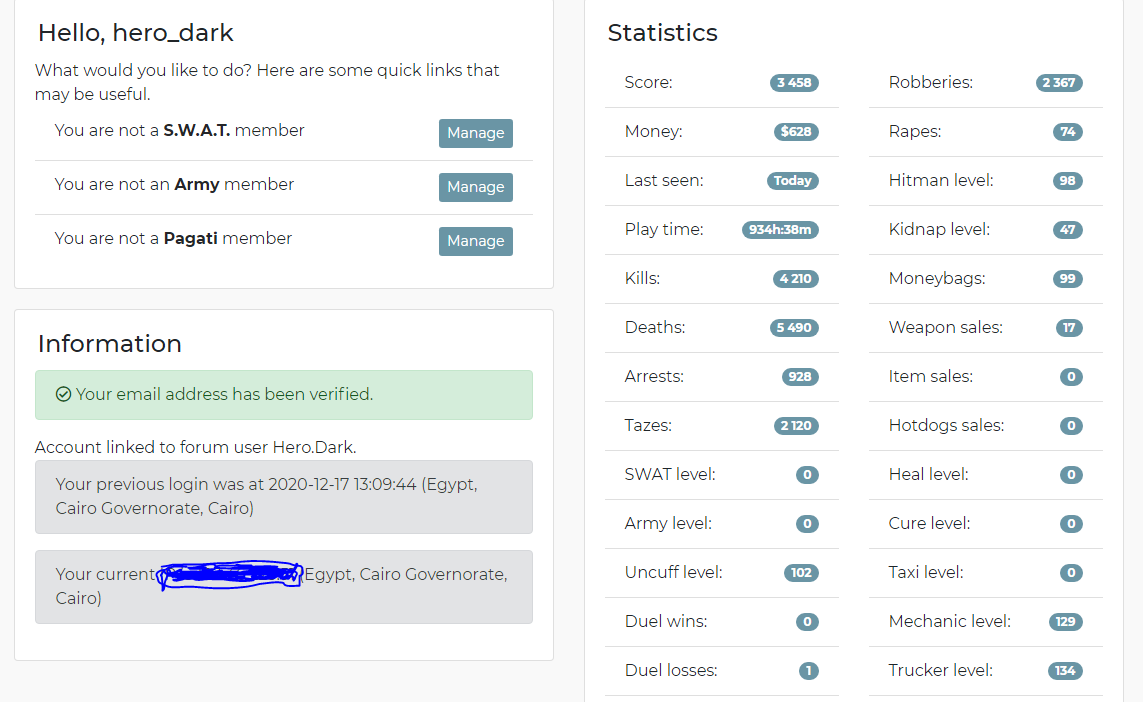Viewport: 1143px width, 702px height.
Task: Click the Item sales value badge
Action: (1072, 377)
